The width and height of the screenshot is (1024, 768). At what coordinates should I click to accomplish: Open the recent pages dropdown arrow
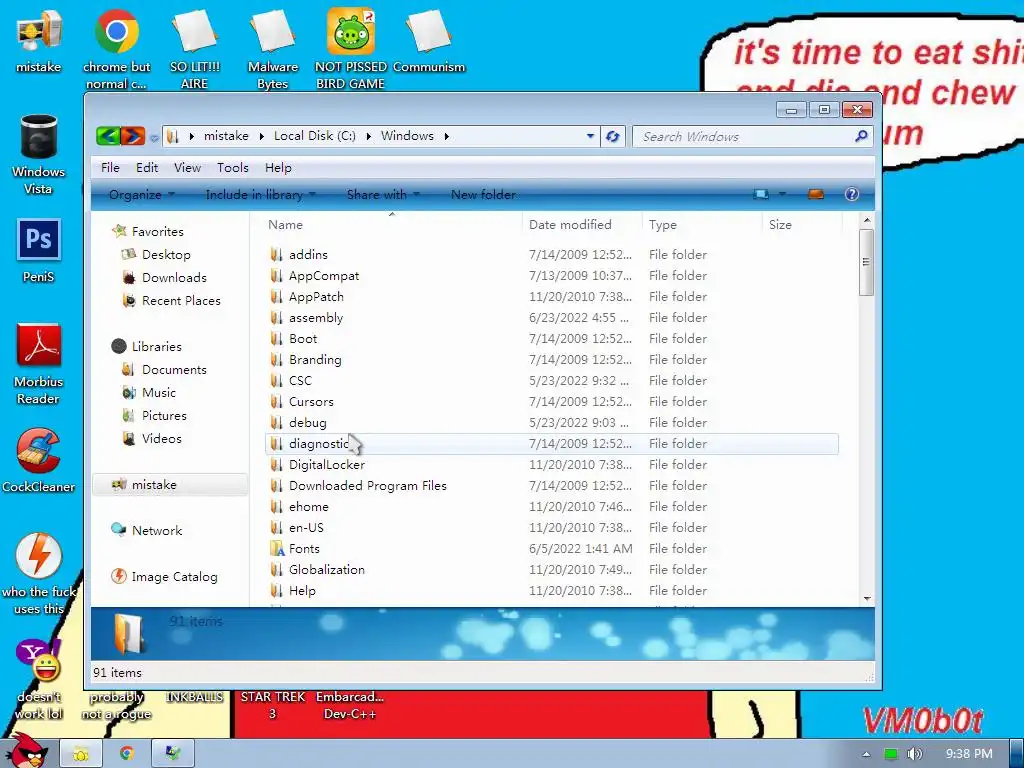pos(154,138)
